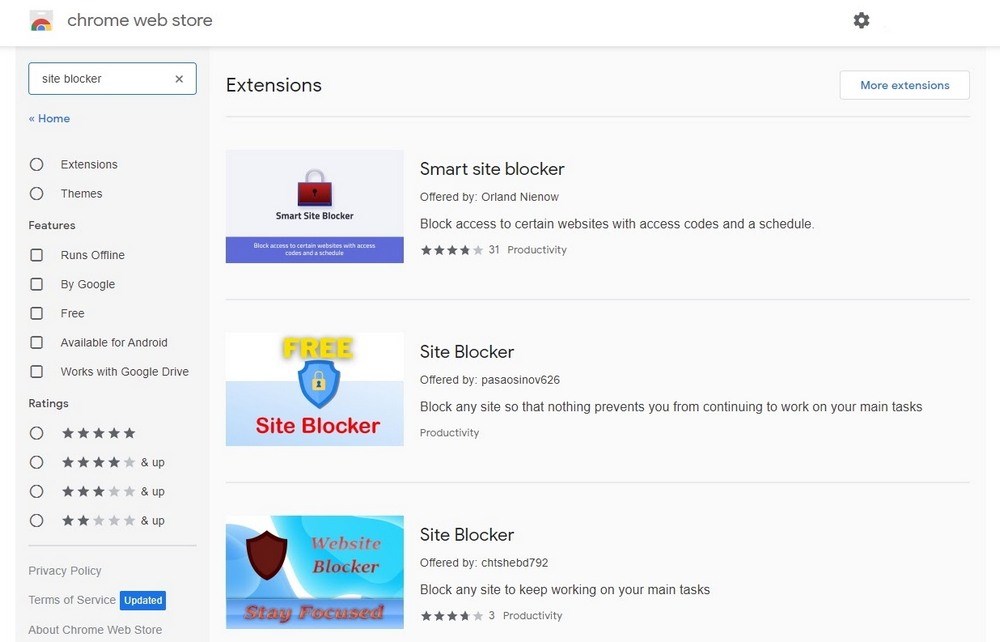Open the Privacy Policy link

[64, 571]
